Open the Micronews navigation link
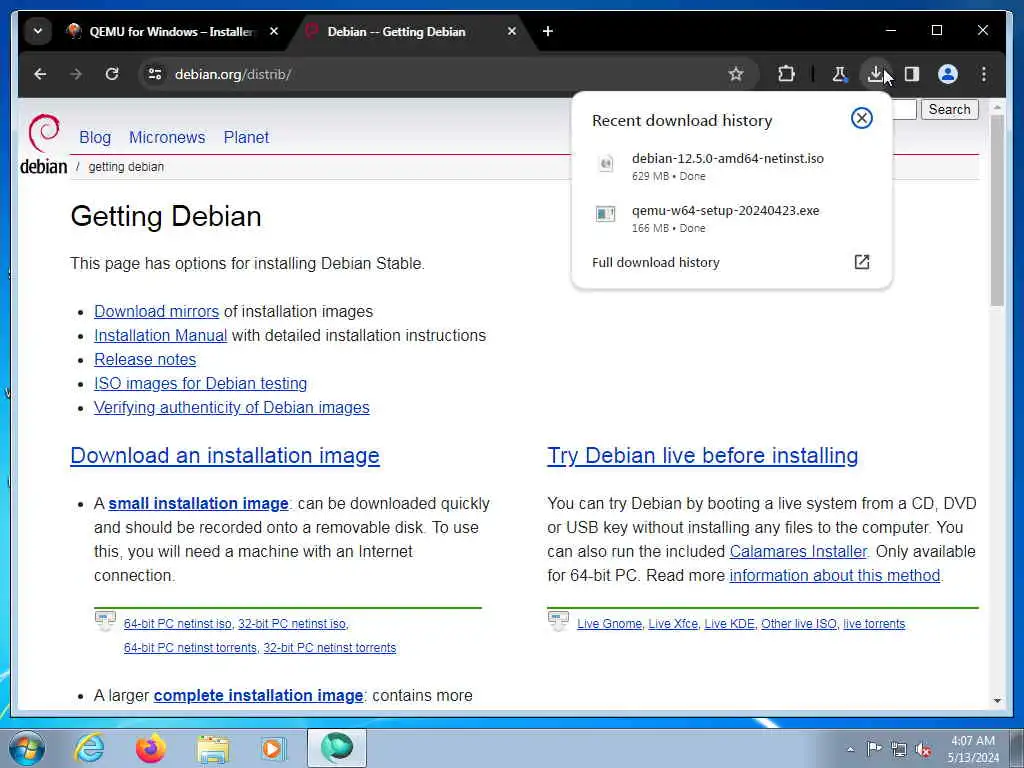 tap(167, 137)
